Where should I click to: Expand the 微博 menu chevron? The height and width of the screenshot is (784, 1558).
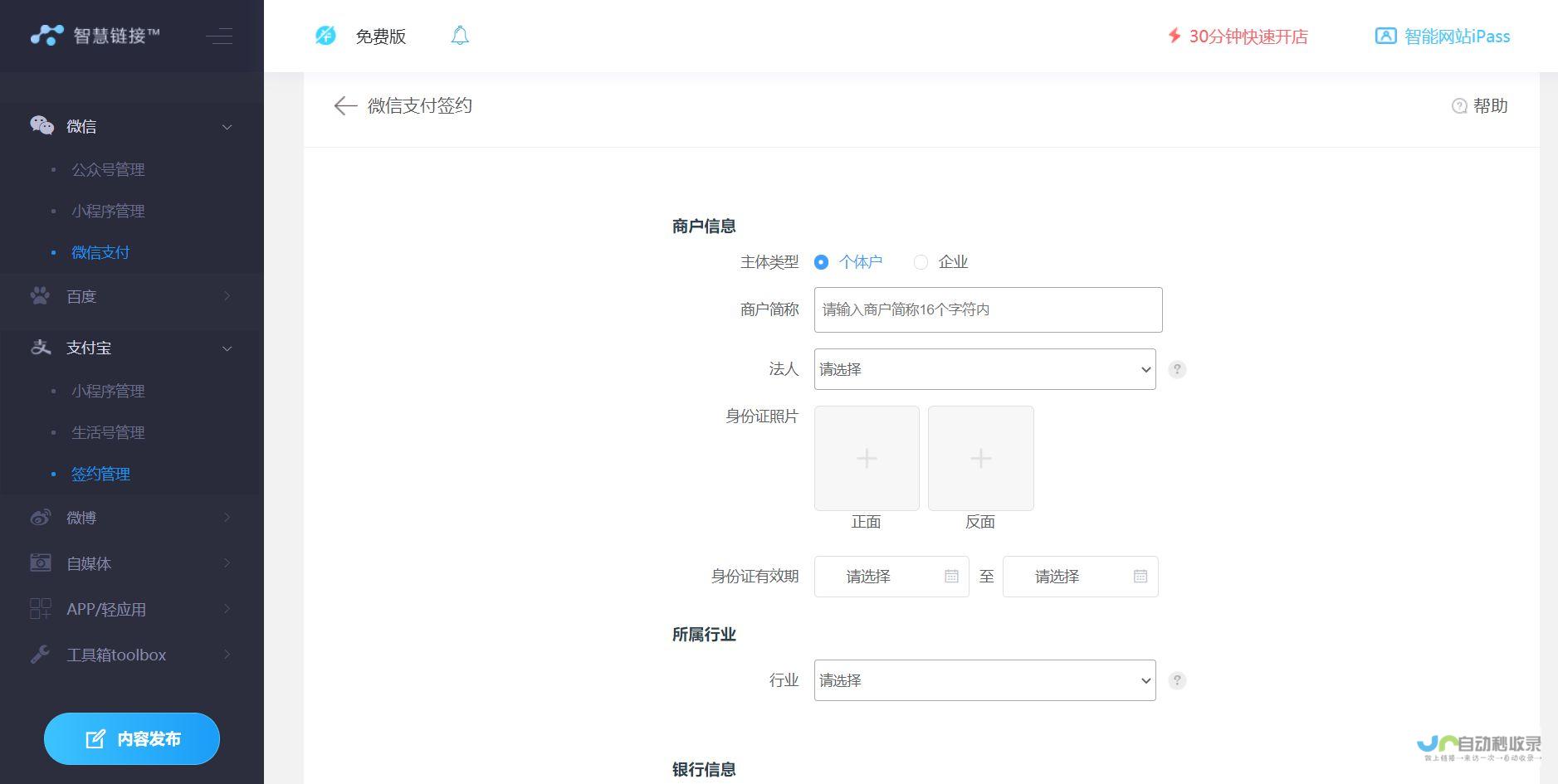coord(227,518)
